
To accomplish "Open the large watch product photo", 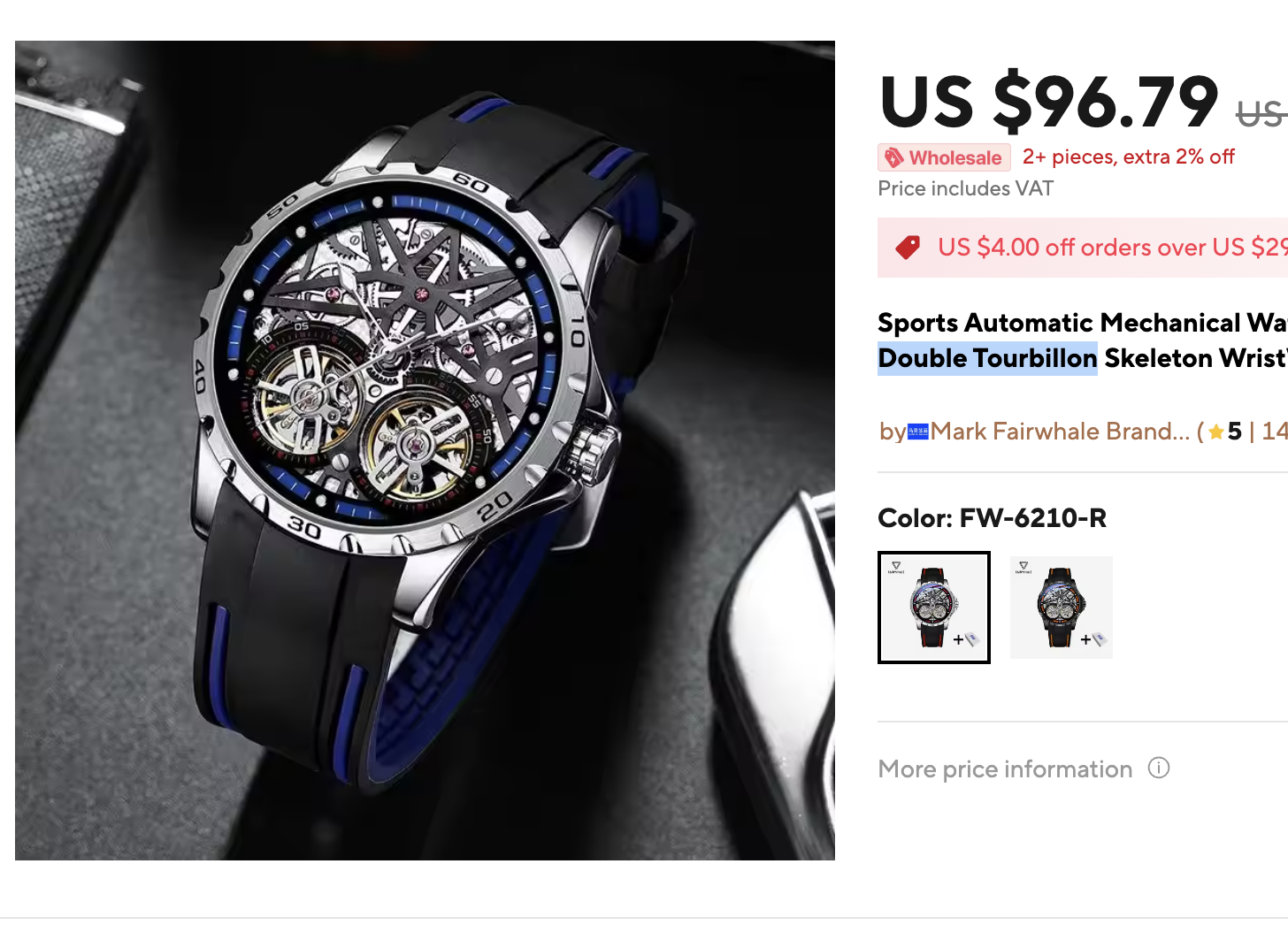I will [x=425, y=450].
